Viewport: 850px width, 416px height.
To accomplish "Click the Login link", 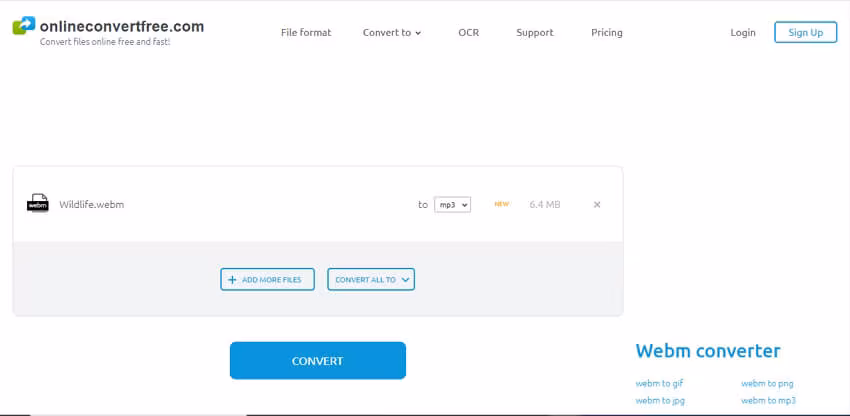I will (743, 33).
